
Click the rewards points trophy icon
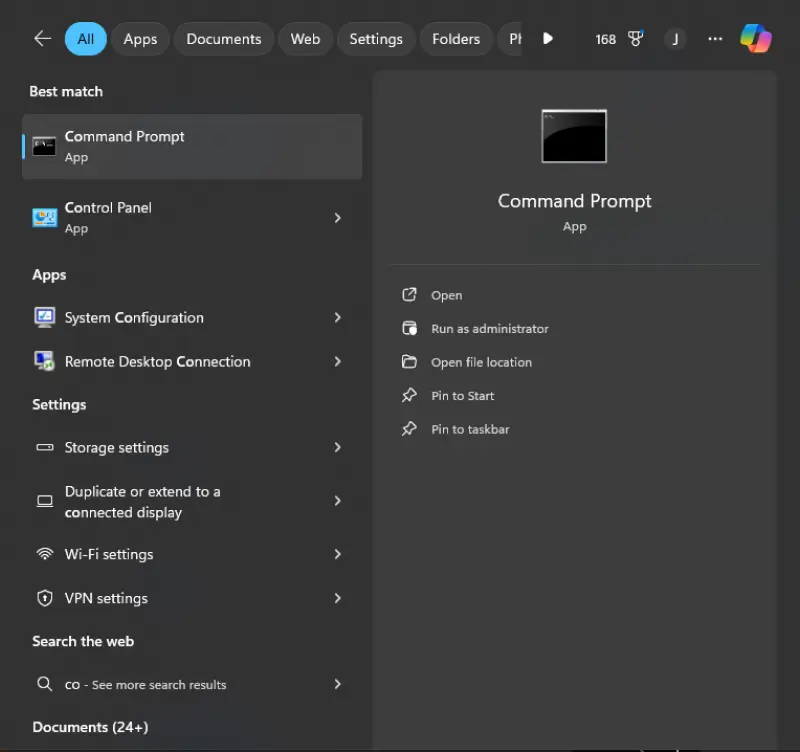635,39
